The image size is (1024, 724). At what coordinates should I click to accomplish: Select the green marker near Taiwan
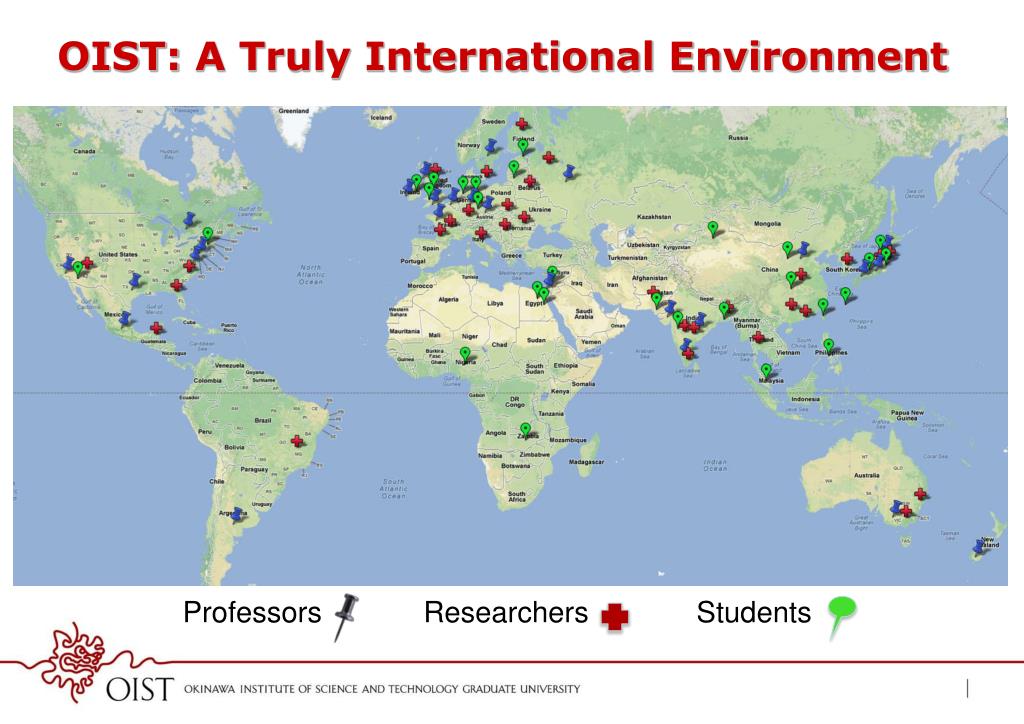[823, 306]
